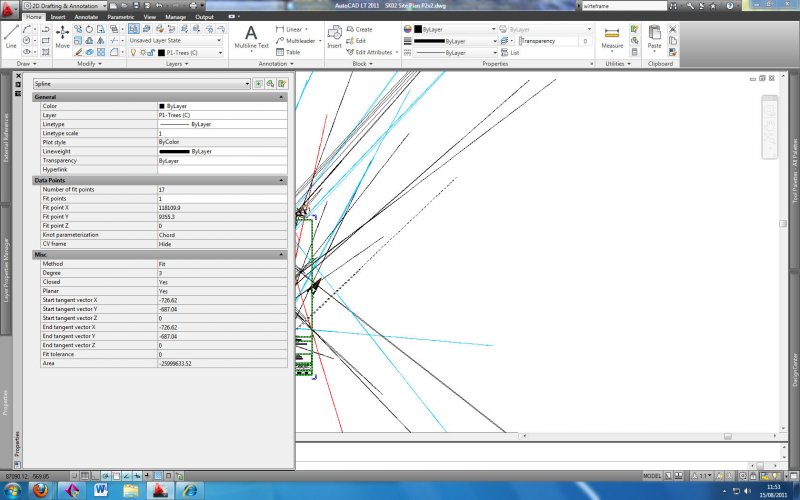Collapse the General section in Properties
Screen dimensions: 800x500
tap(281, 96)
